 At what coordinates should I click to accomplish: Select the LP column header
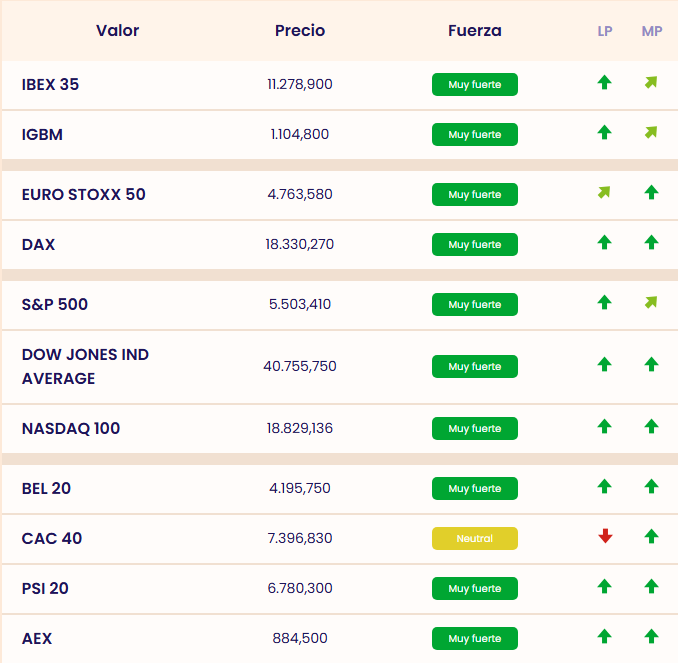coord(605,31)
